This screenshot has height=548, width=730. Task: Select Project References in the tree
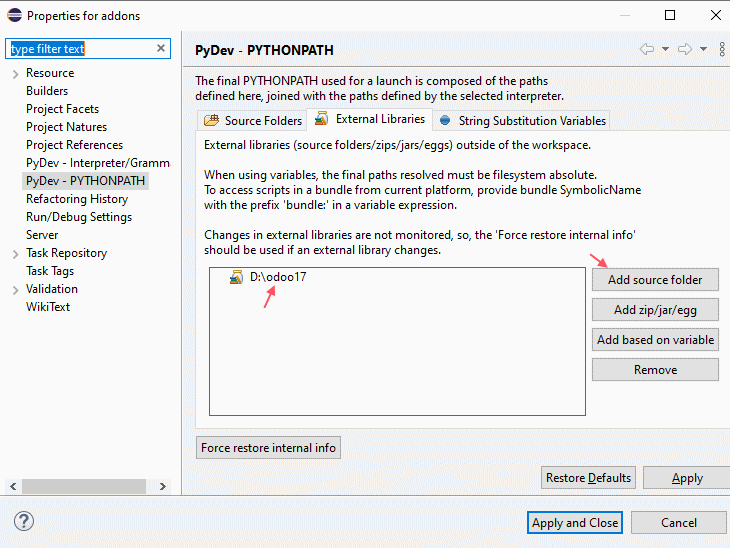click(x=74, y=145)
